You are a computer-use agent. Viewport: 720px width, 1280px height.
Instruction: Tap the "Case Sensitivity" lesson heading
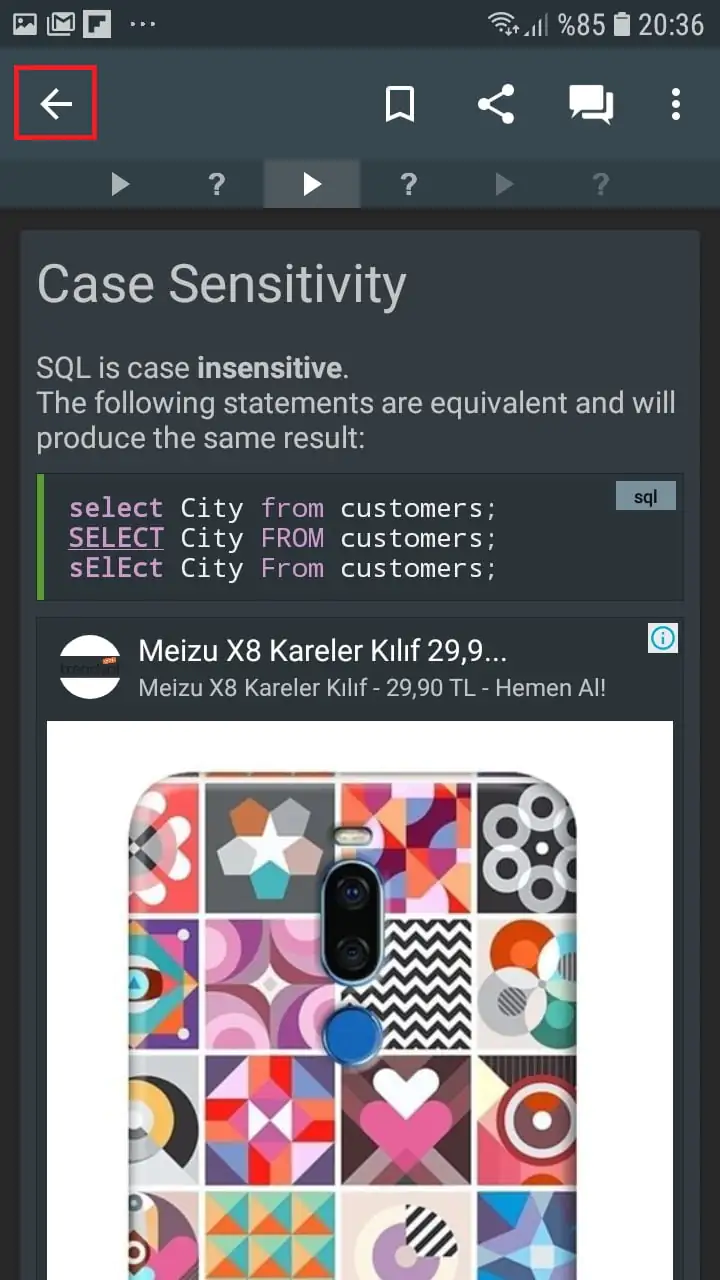click(221, 284)
